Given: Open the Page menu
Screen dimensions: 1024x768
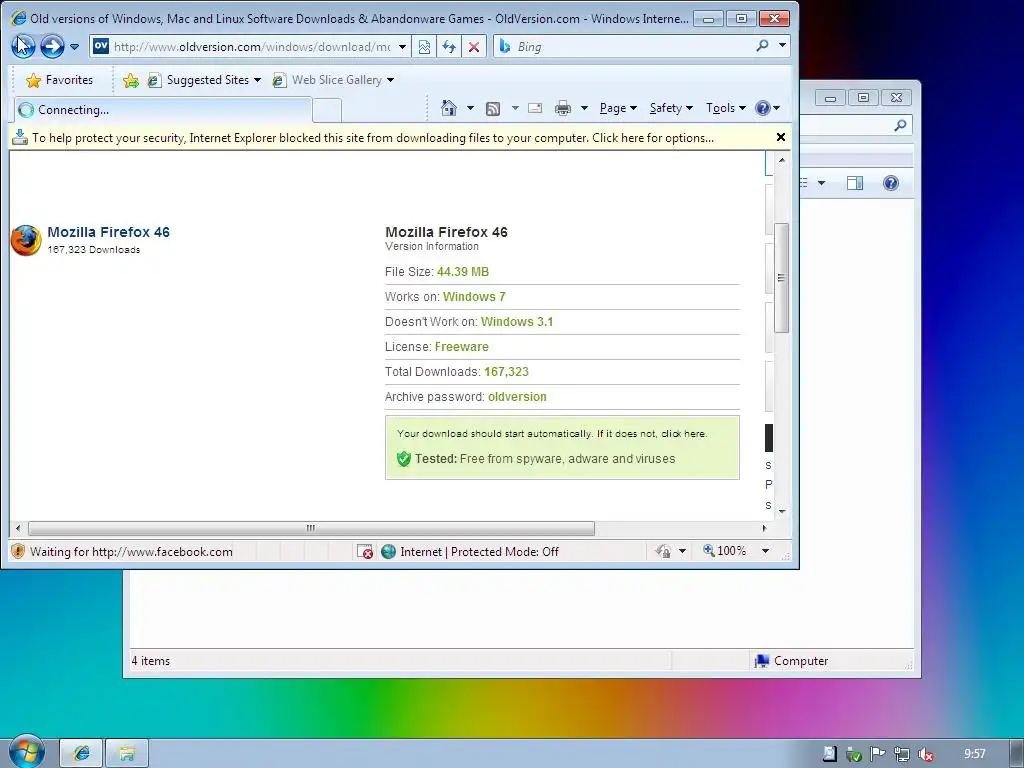Looking at the screenshot, I should pyautogui.click(x=618, y=108).
